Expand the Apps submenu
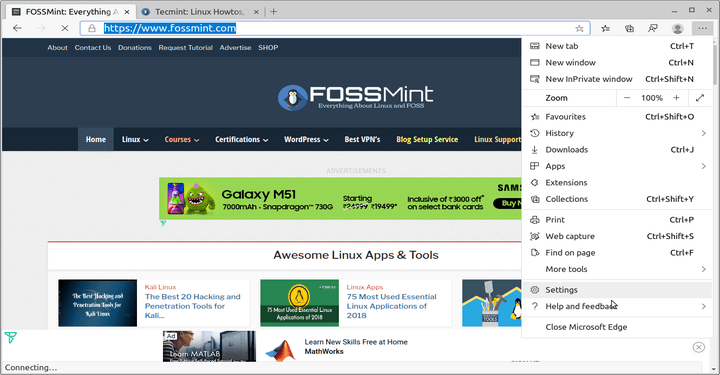Viewport: 720px width, 375px height. tap(617, 166)
